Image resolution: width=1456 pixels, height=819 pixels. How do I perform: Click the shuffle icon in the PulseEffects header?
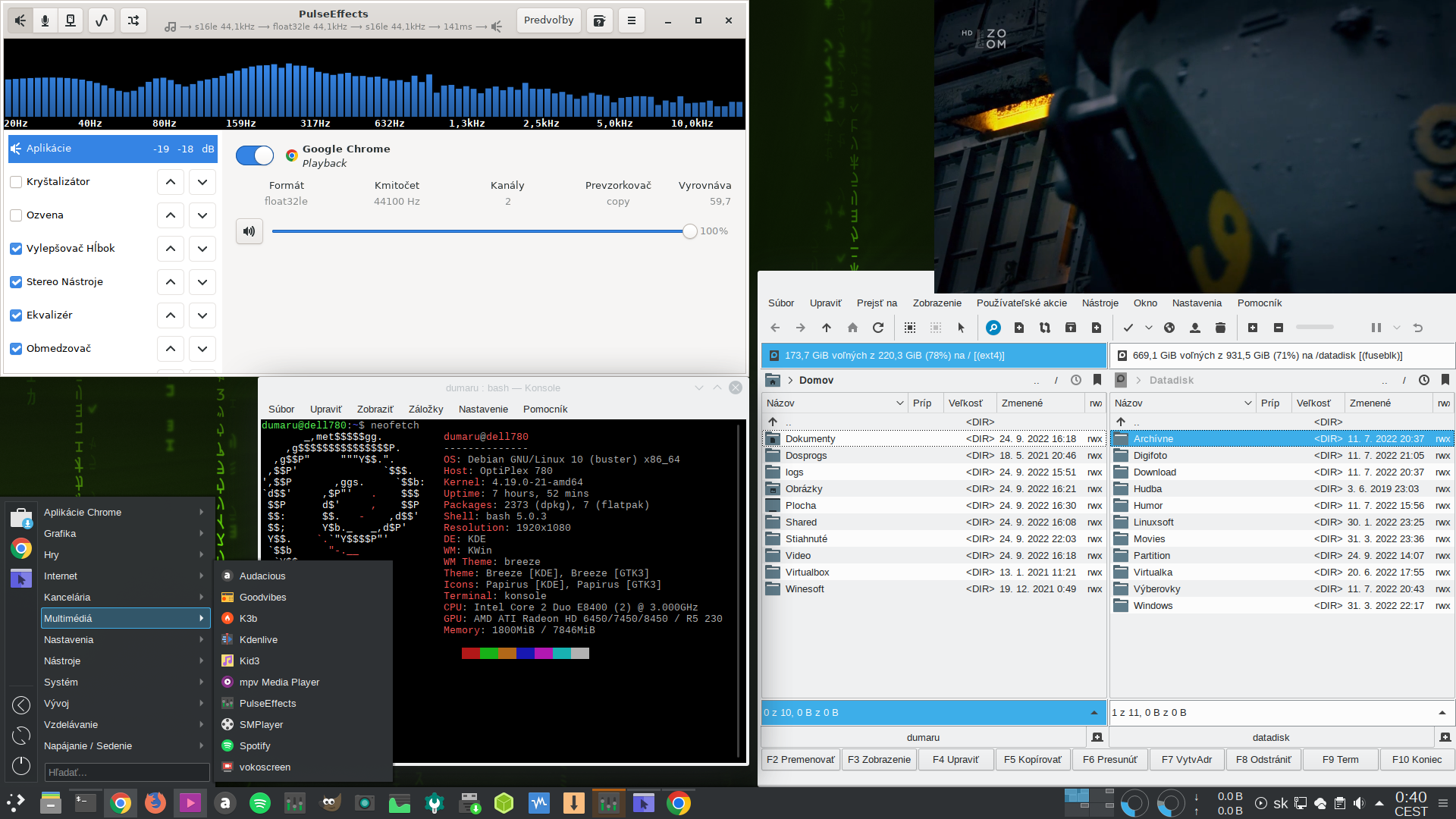(x=133, y=20)
